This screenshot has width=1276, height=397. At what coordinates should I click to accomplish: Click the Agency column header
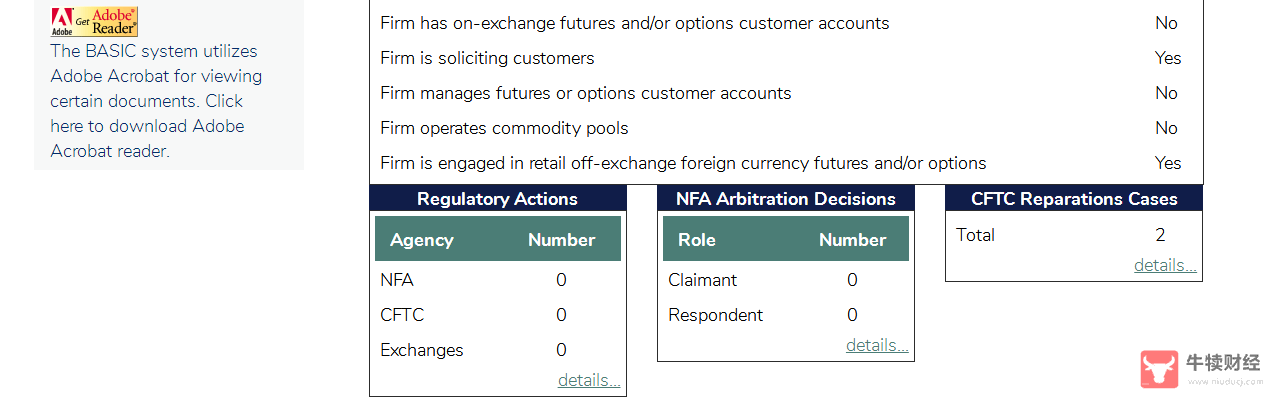click(x=421, y=240)
